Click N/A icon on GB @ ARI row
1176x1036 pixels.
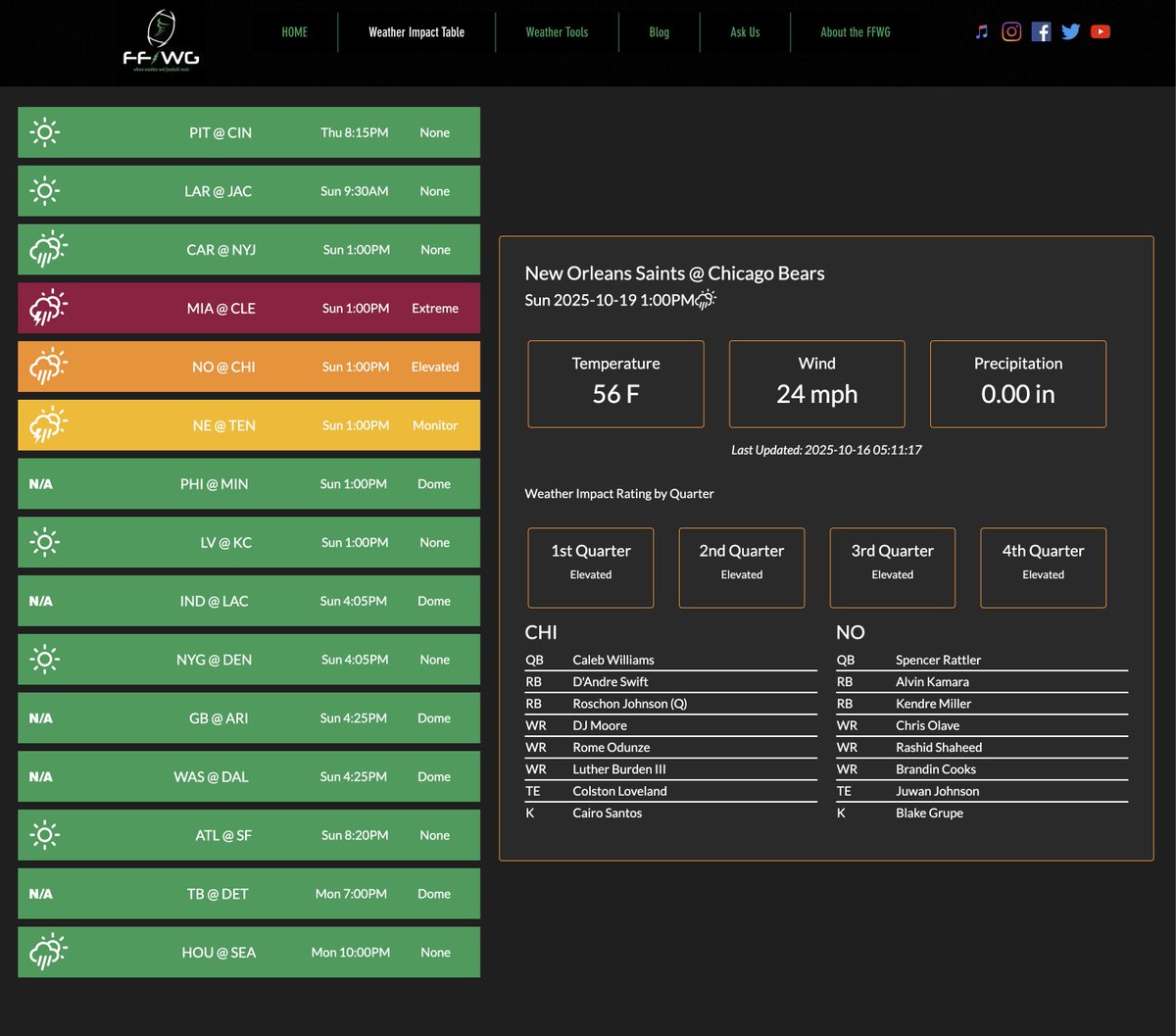(x=41, y=718)
